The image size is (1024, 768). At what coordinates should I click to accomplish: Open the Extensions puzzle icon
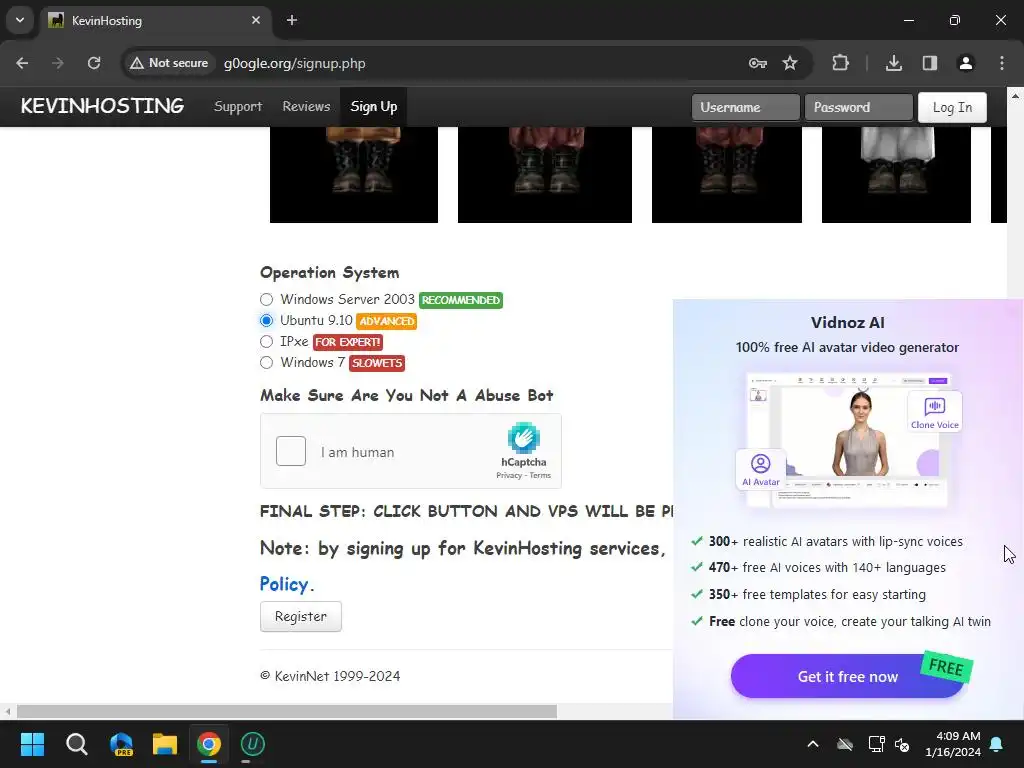coord(840,63)
